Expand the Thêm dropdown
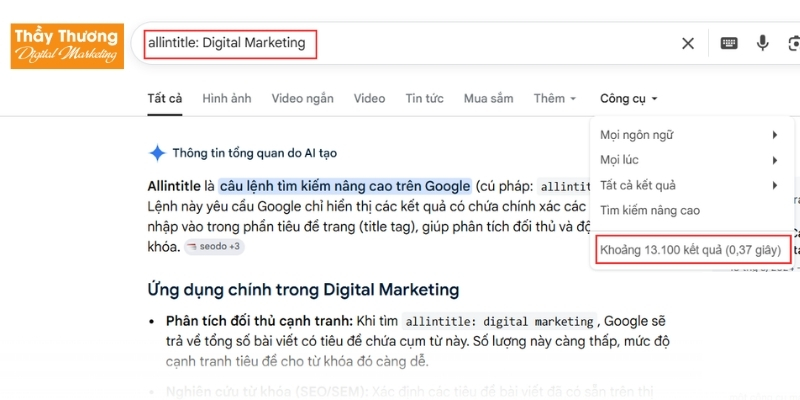 tap(555, 98)
